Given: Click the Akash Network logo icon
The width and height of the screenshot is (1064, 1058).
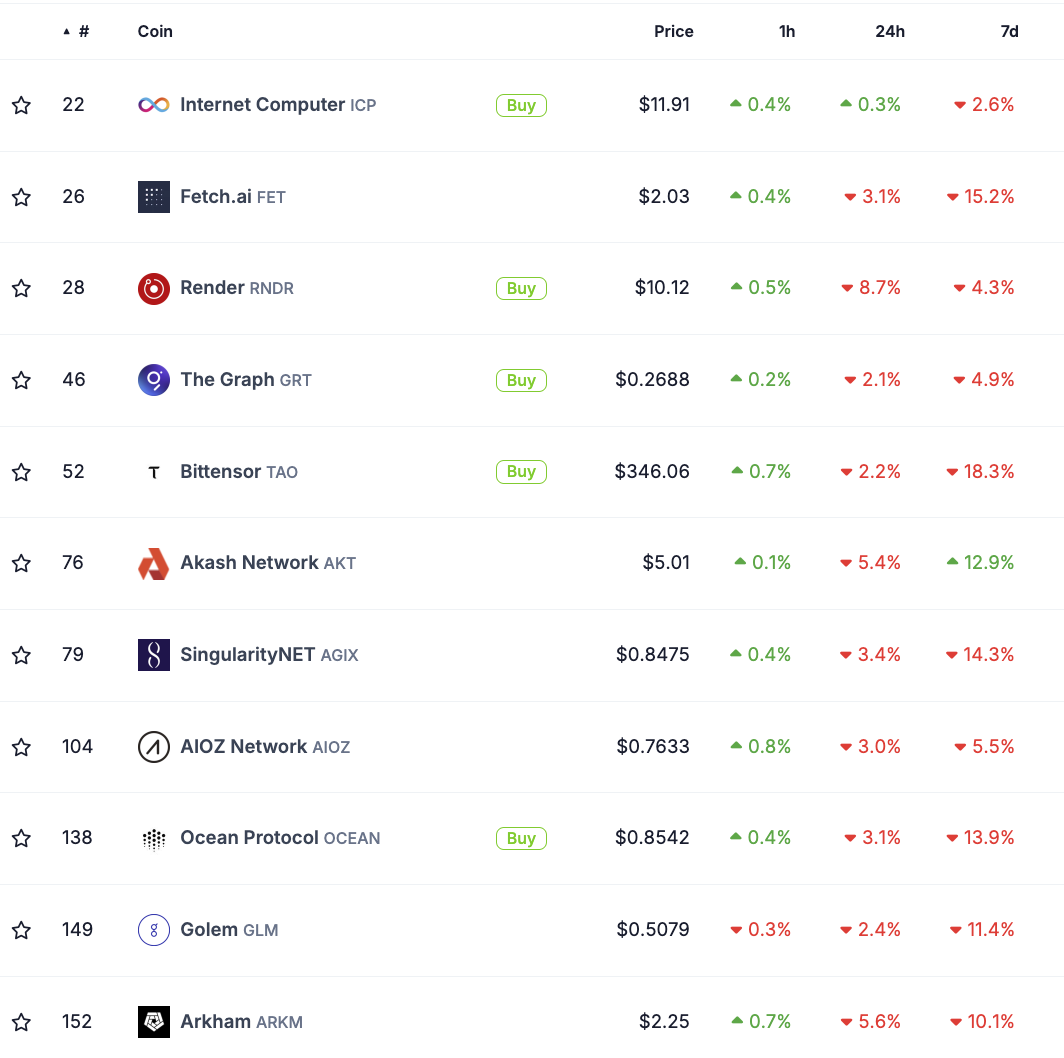Looking at the screenshot, I should pyautogui.click(x=153, y=564).
